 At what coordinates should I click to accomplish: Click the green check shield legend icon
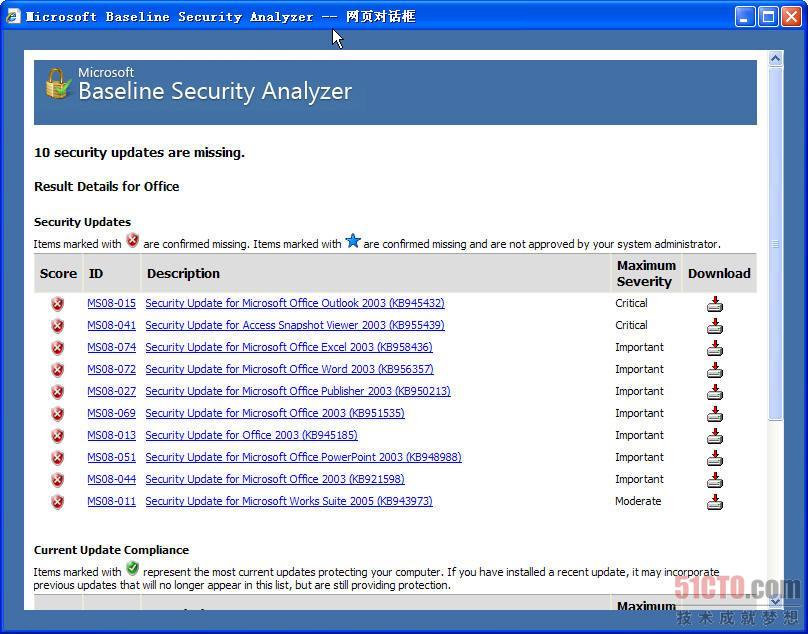click(132, 569)
